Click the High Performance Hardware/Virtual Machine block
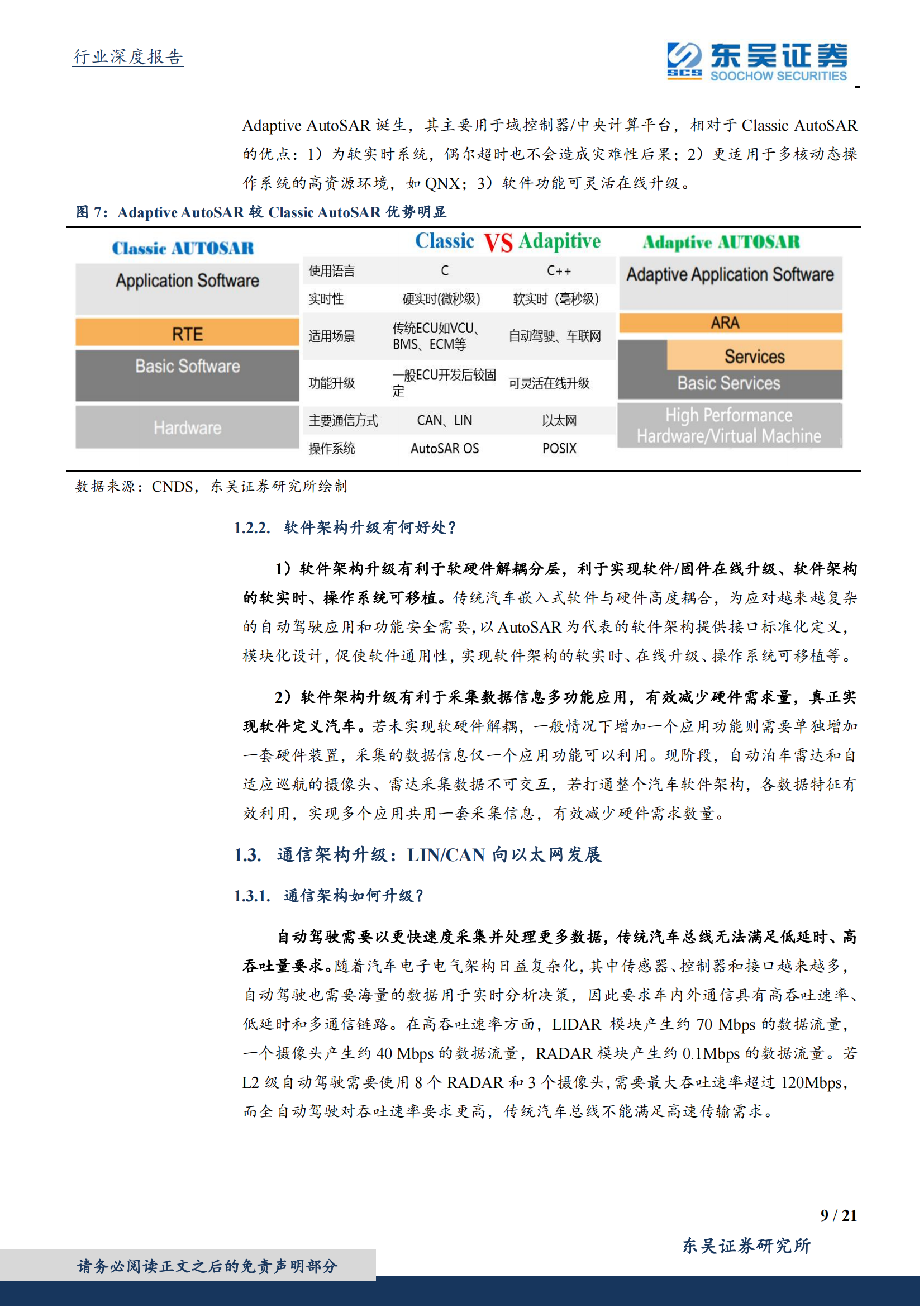This screenshot has height=1307, width=924. [x=730, y=426]
